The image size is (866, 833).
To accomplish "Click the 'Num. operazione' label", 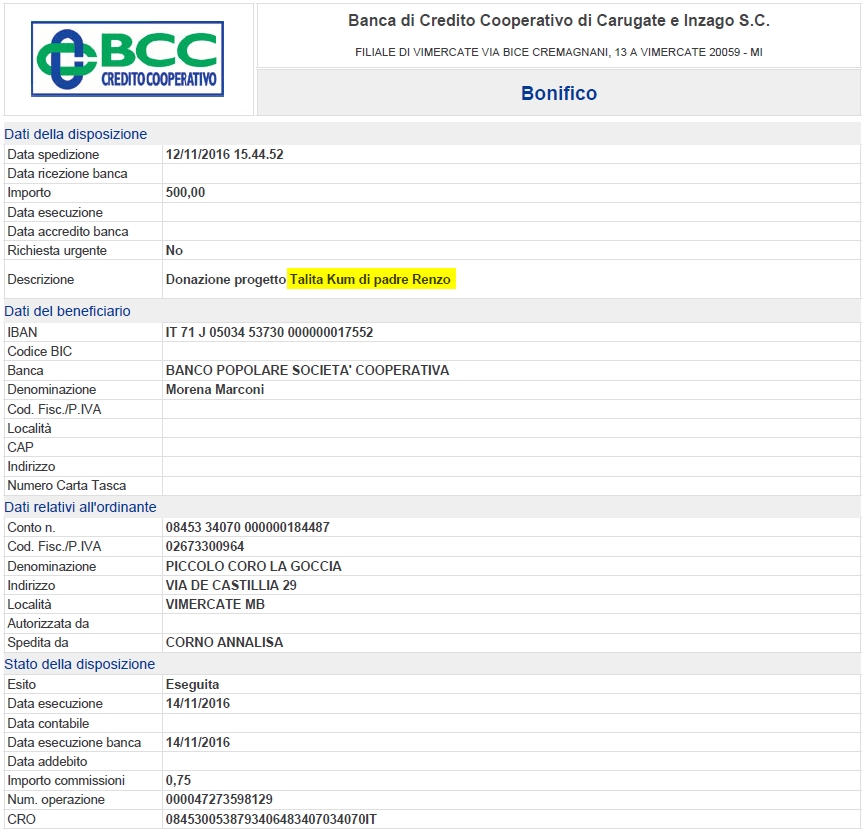I will 56,800.
